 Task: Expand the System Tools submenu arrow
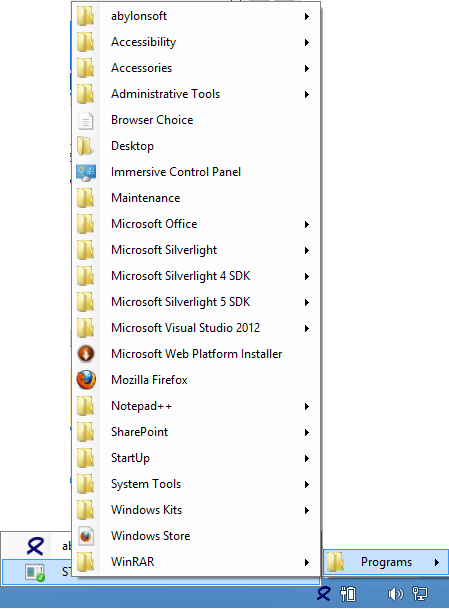pyautogui.click(x=307, y=484)
